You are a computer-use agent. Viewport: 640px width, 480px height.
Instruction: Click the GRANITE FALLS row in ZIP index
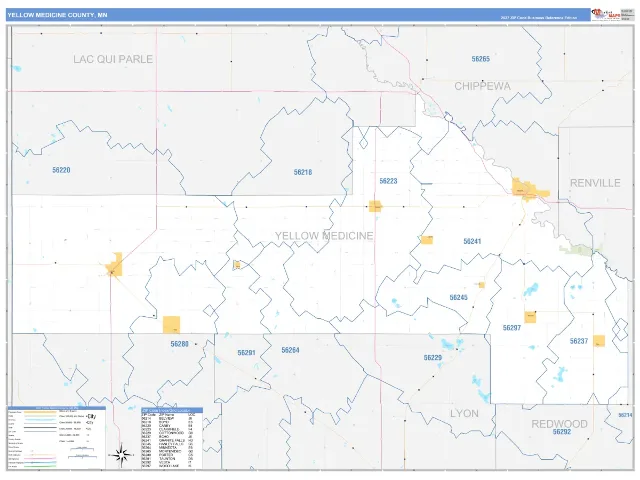168,440
